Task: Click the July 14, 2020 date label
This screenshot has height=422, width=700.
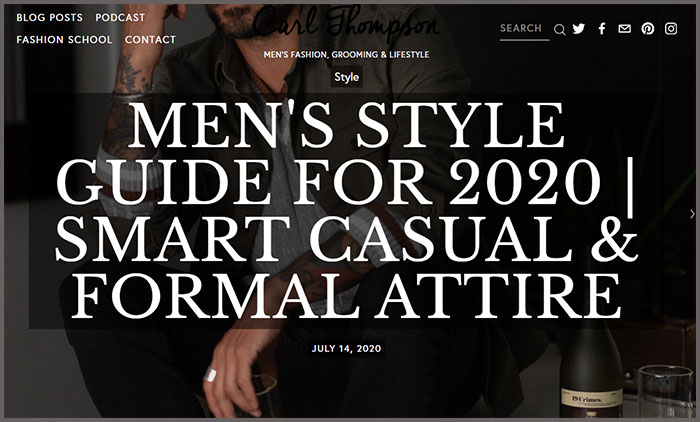Action: [x=346, y=348]
